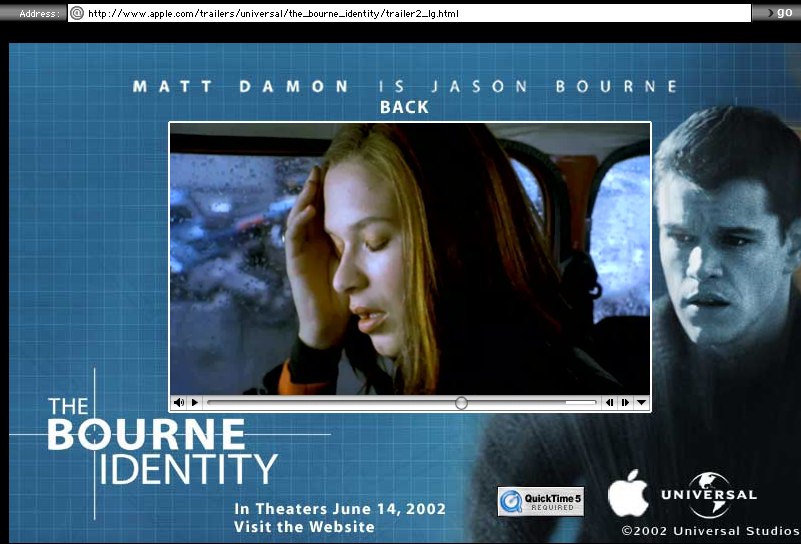Step the video back one frame
The width and height of the screenshot is (801, 544).
(x=609, y=403)
